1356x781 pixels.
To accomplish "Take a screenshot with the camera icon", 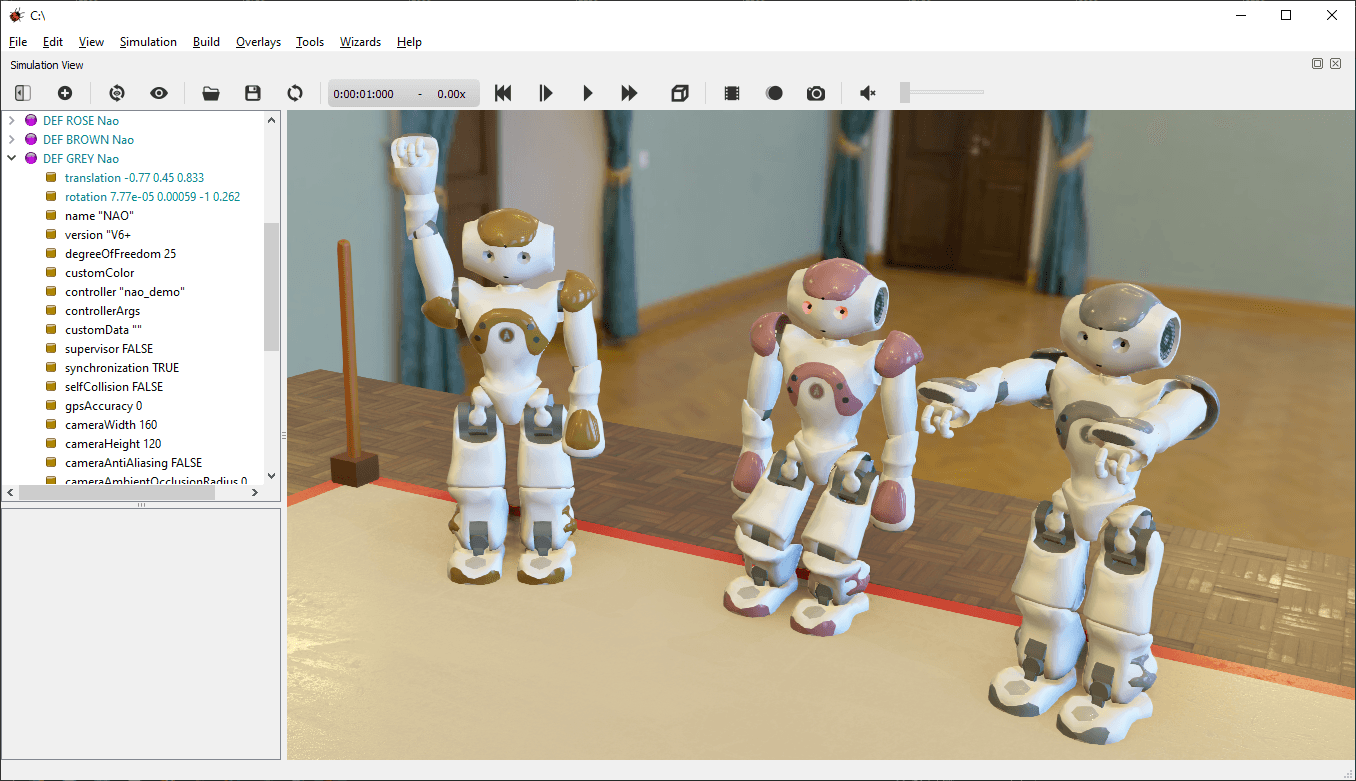I will 815,93.
